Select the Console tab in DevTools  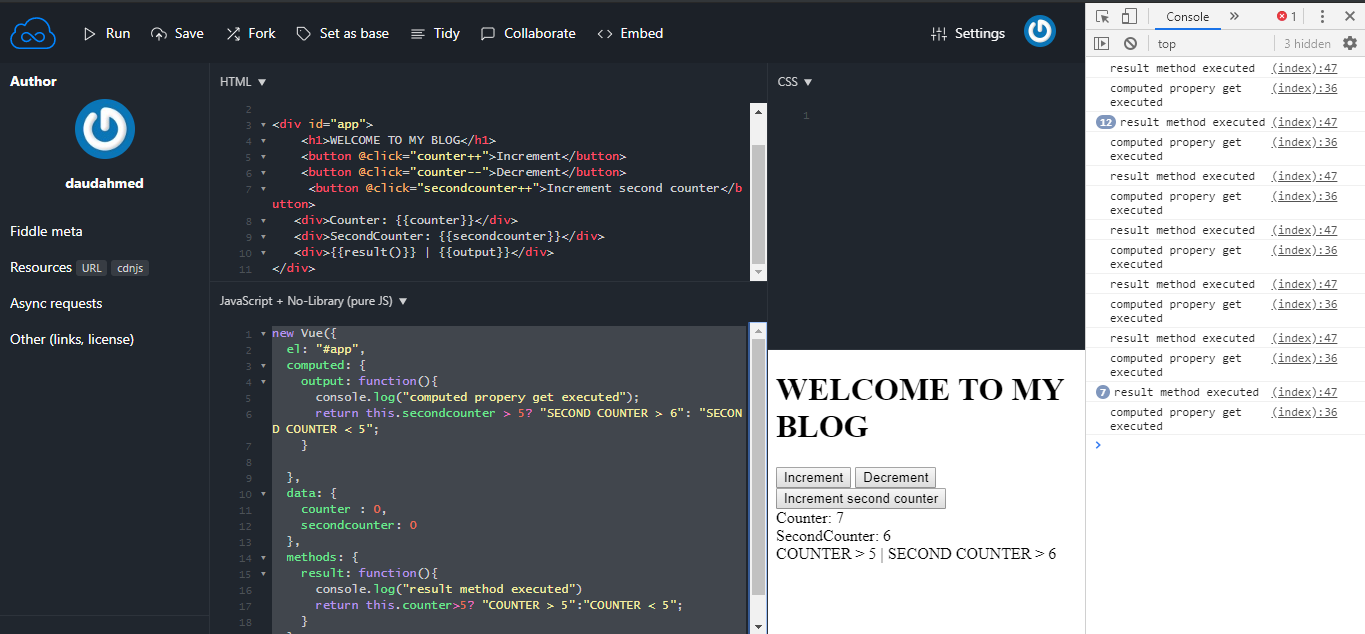coord(1187,16)
